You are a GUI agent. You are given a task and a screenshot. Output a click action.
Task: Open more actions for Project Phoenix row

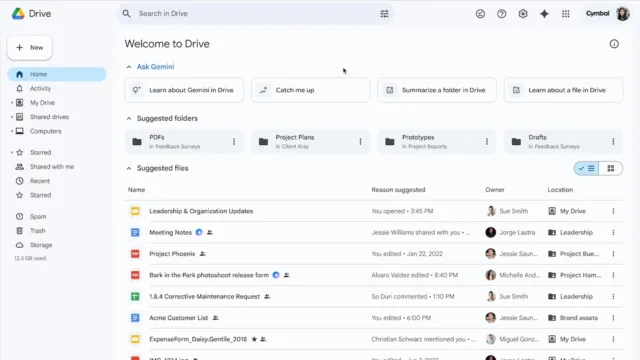(613, 254)
